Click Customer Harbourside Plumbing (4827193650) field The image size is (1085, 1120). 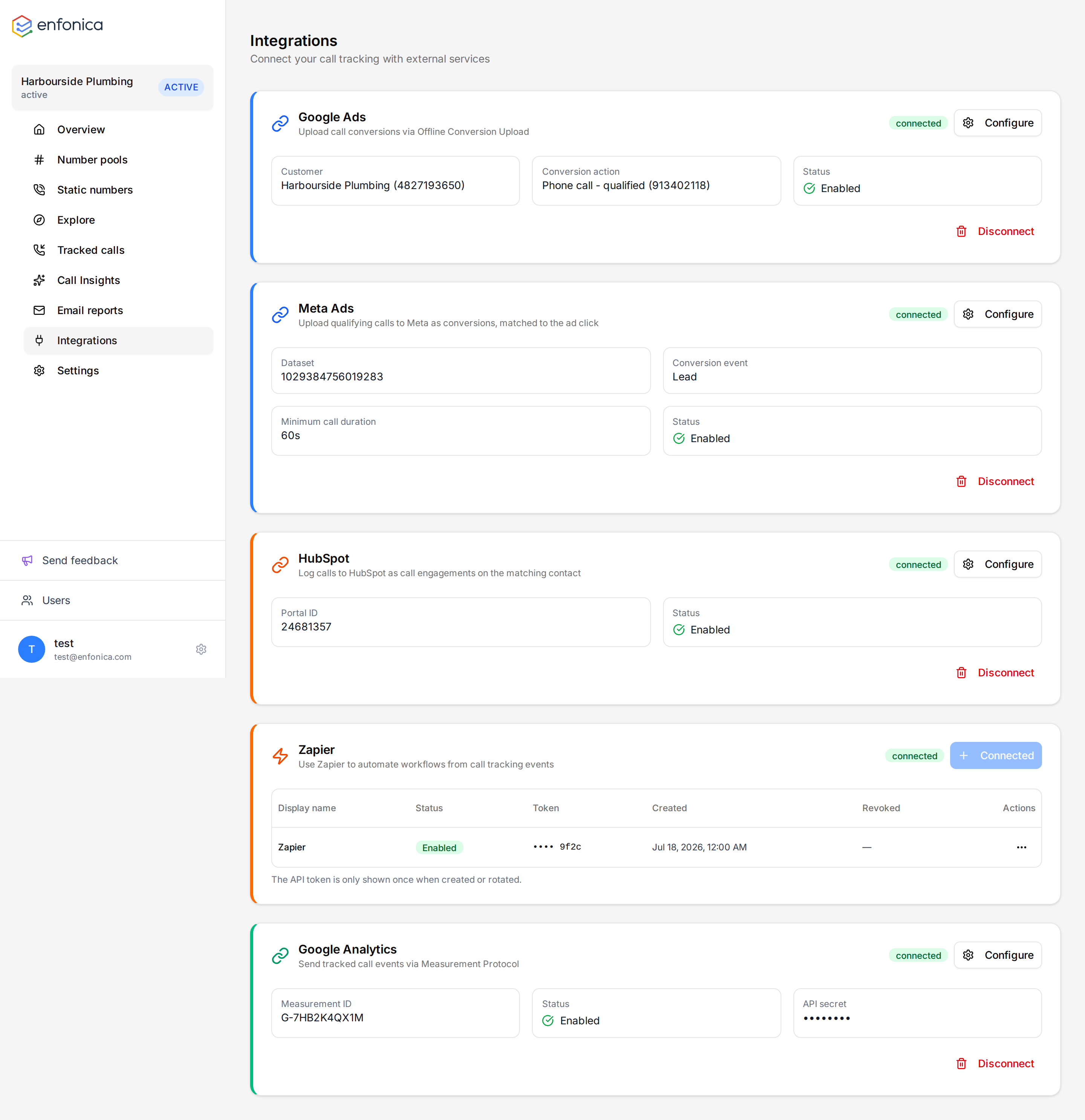[x=396, y=180]
